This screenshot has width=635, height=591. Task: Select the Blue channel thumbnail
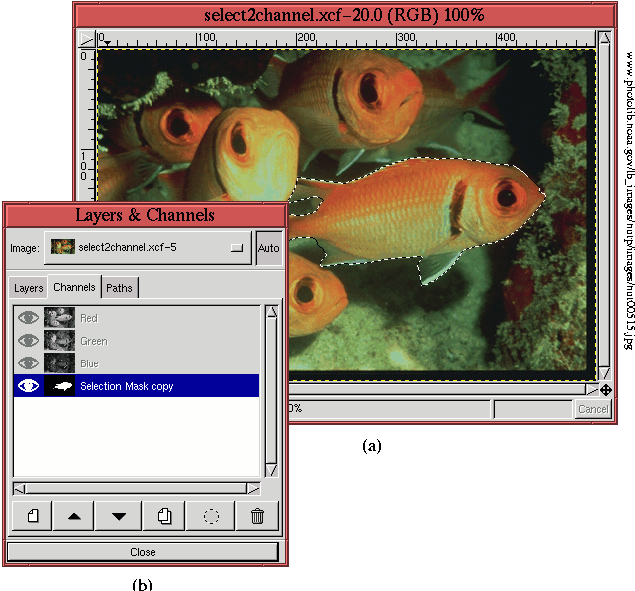(x=59, y=363)
